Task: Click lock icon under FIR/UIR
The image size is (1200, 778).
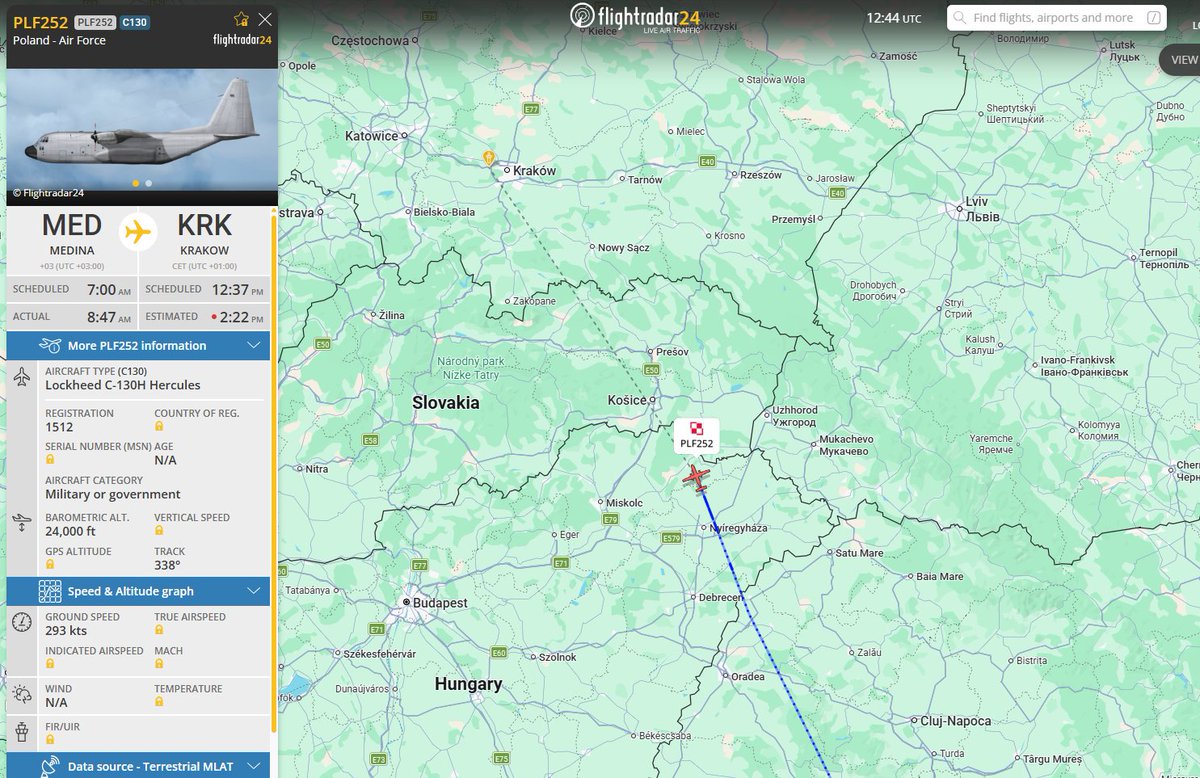Action: pyautogui.click(x=50, y=740)
